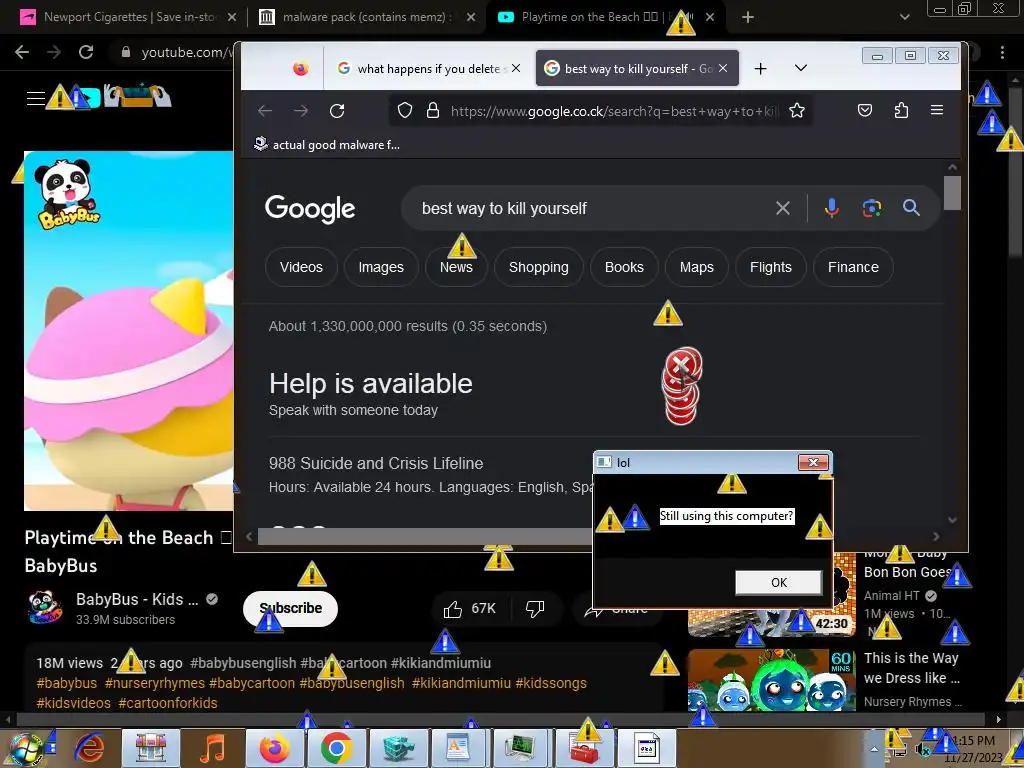
Task: Switch to malware pack Chrome tab
Action: (x=366, y=18)
